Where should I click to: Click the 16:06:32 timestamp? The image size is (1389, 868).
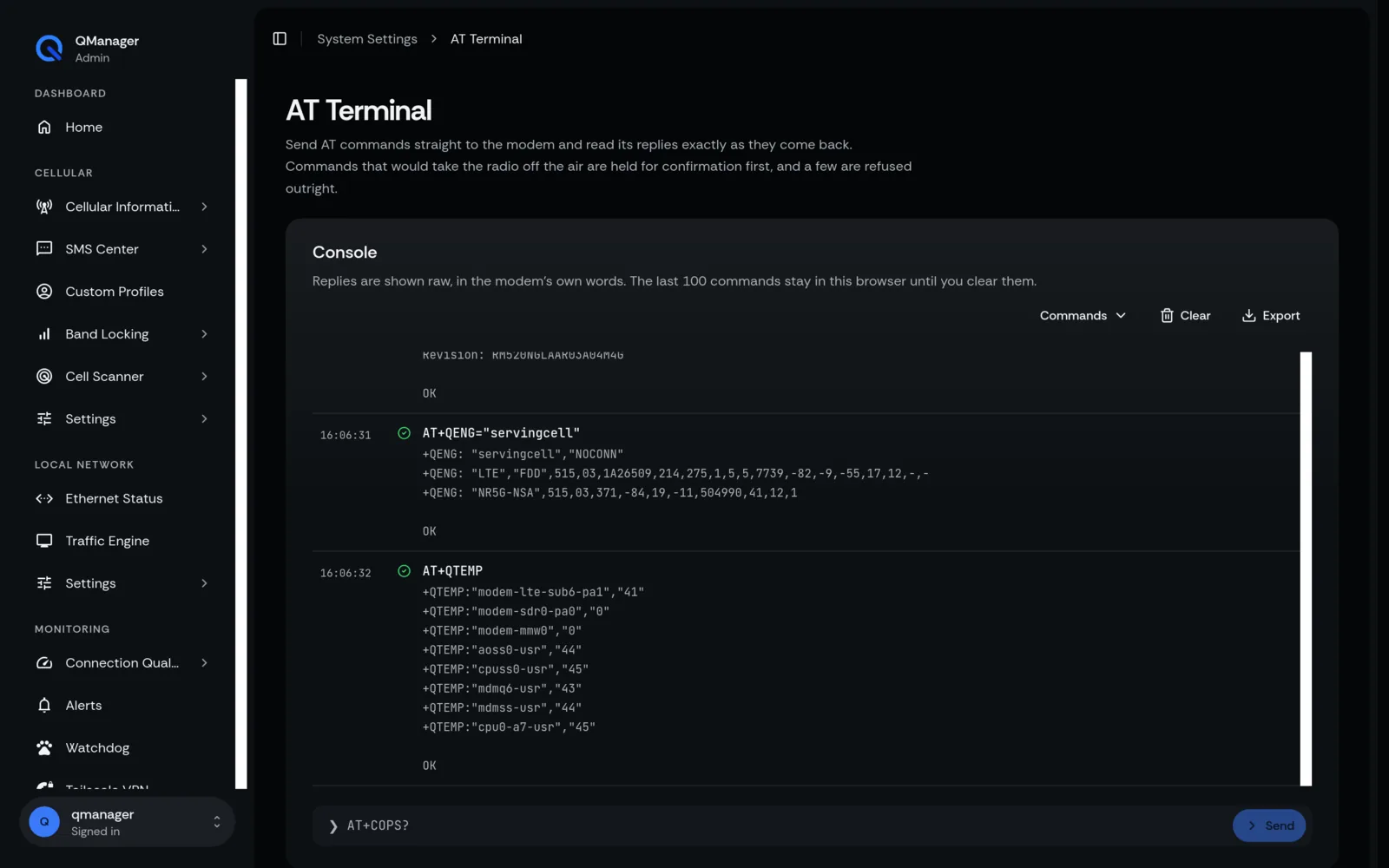coord(346,573)
